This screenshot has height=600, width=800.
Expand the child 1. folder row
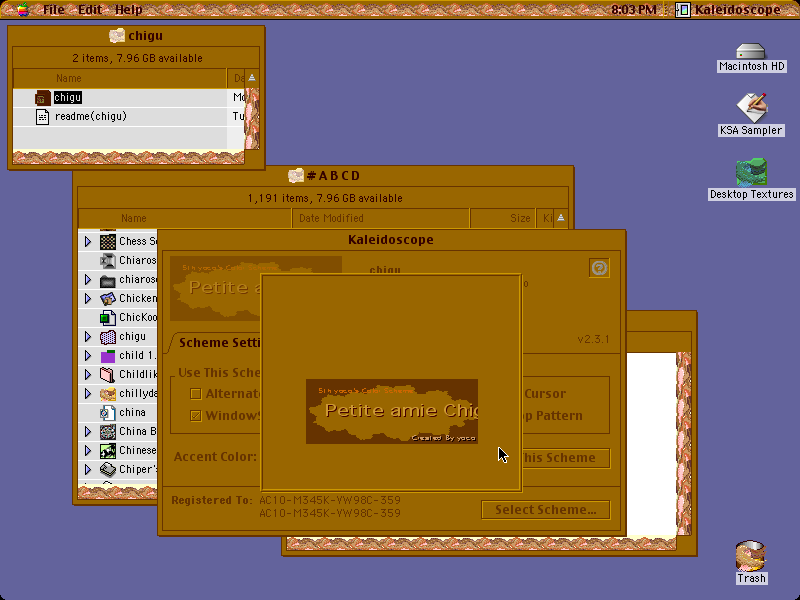(88, 356)
